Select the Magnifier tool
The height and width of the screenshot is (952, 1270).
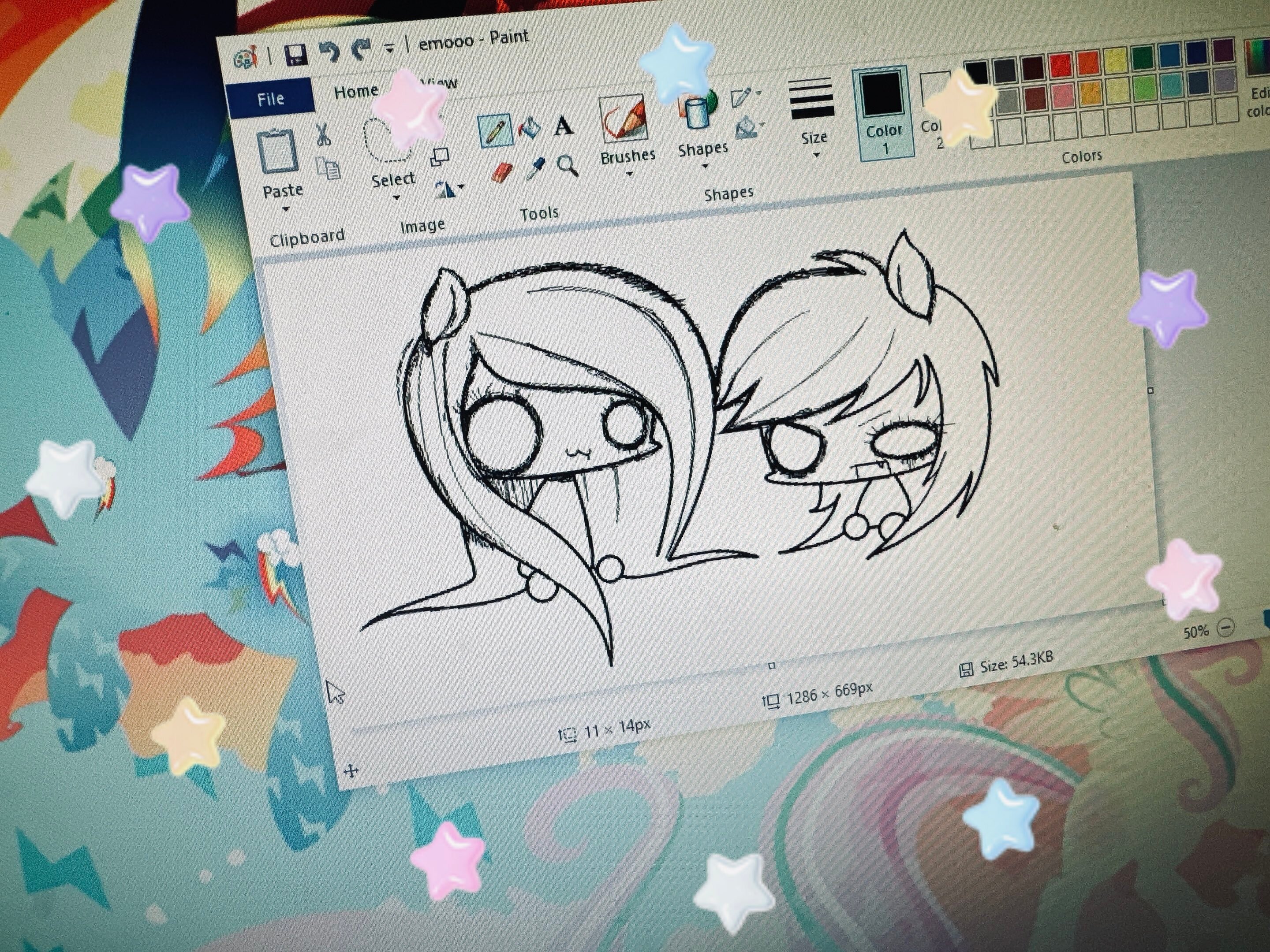[567, 166]
